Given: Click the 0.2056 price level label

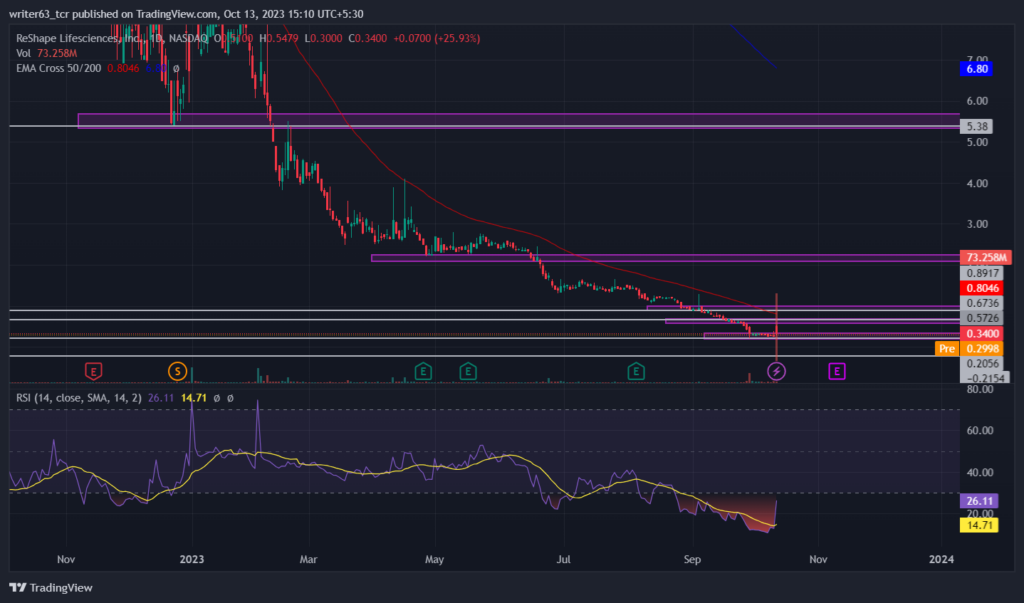Looking at the screenshot, I should coord(982,364).
